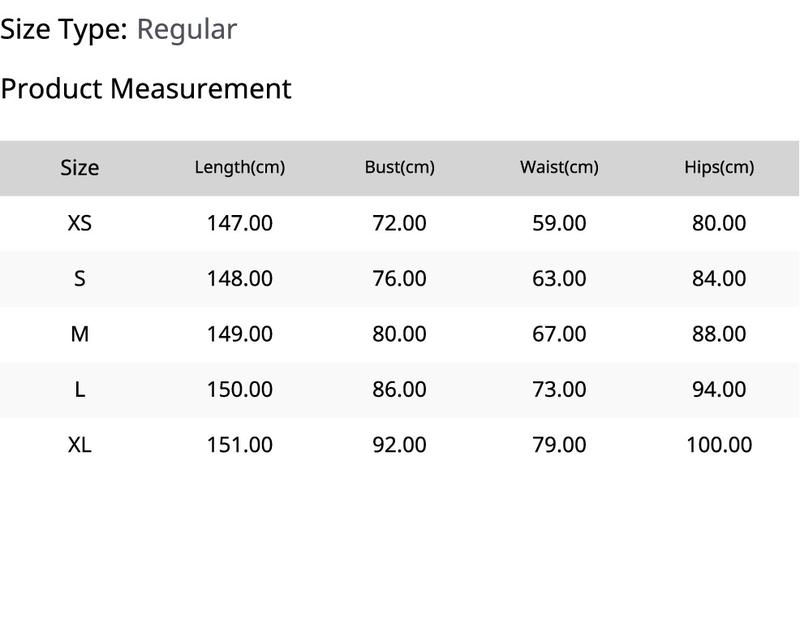Viewport: 800px width, 637px height.
Task: Click the Bust(cm) column header
Action: [x=399, y=167]
